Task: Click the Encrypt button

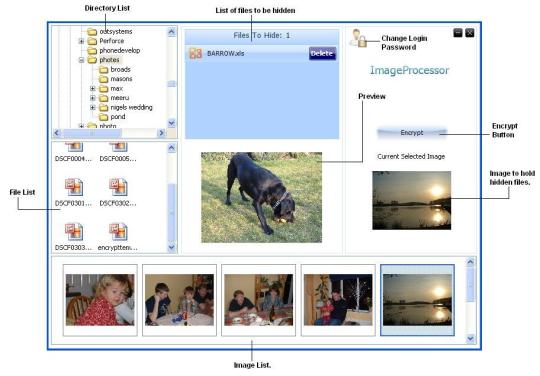Action: (412, 133)
